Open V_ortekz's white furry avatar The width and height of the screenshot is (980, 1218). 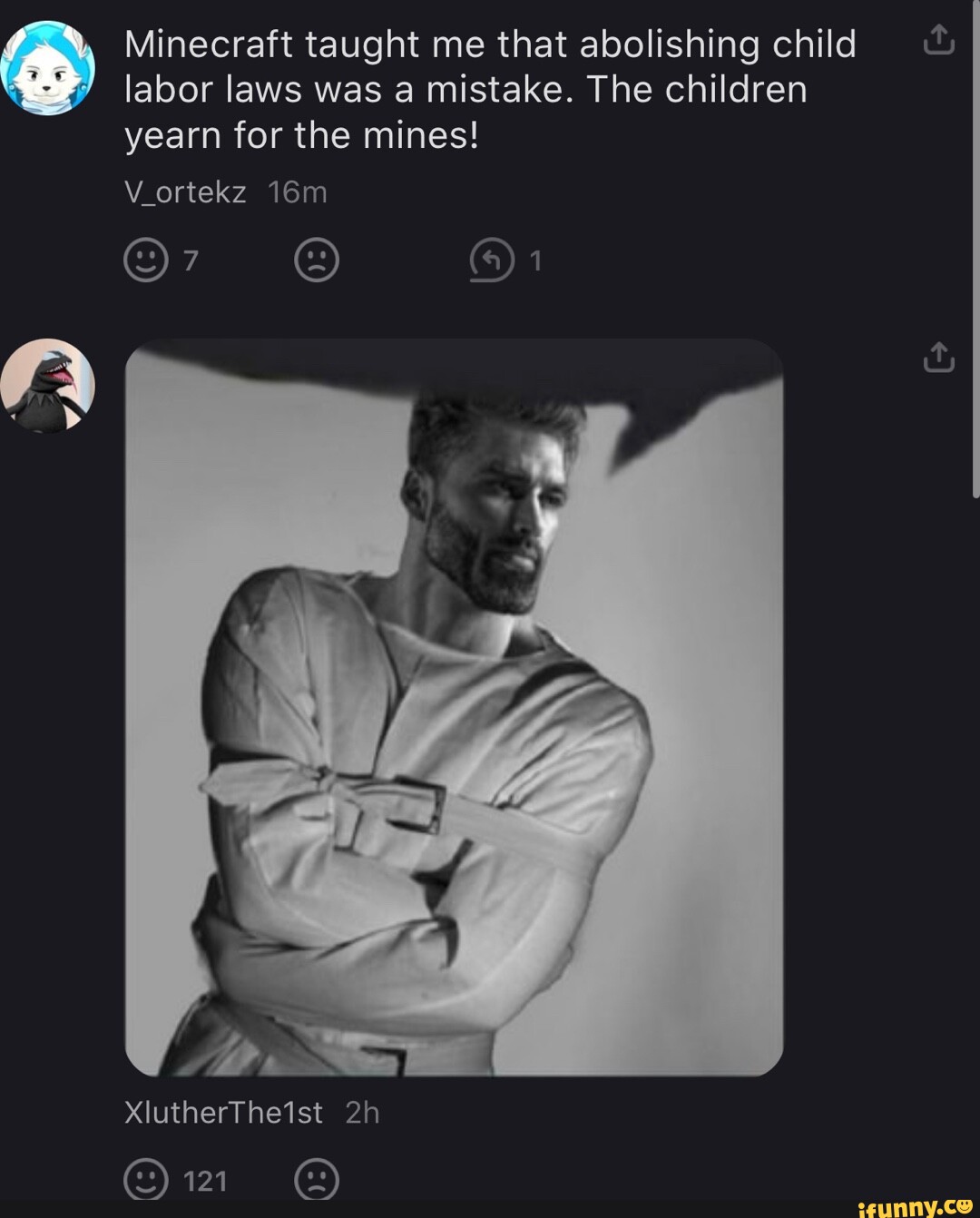point(48,68)
